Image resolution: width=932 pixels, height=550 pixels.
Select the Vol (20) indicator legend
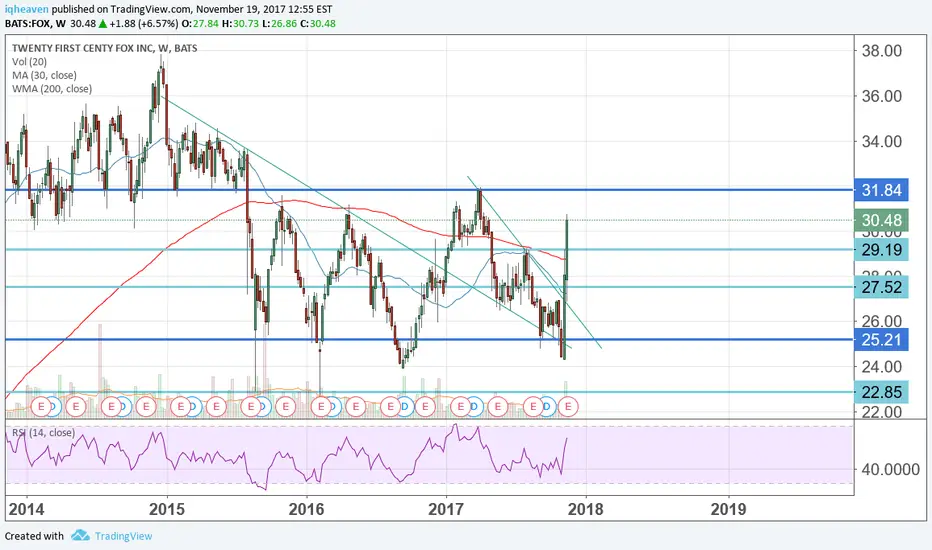click(x=29, y=62)
